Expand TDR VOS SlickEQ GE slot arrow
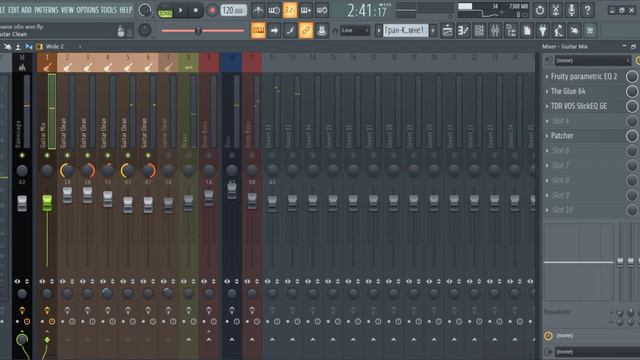Viewport: 640px width, 360px height. pyautogui.click(x=547, y=106)
